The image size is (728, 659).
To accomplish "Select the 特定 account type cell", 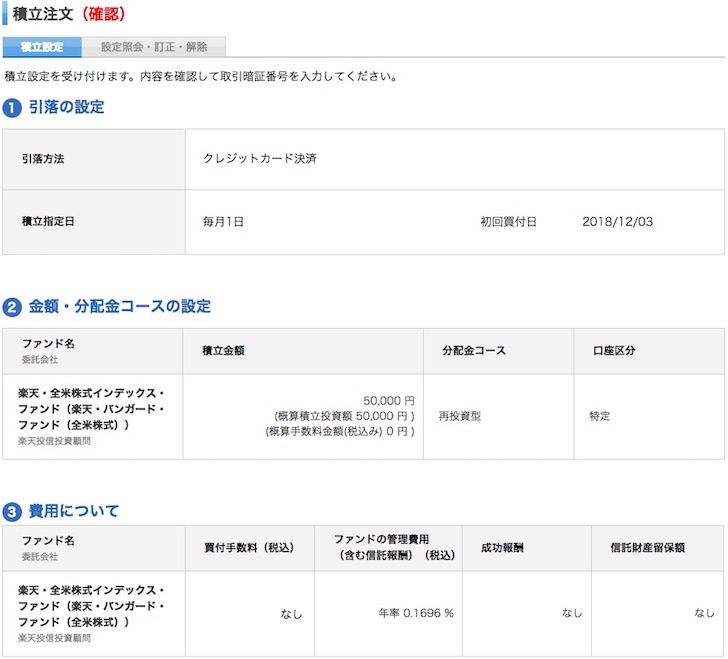I will (x=600, y=416).
